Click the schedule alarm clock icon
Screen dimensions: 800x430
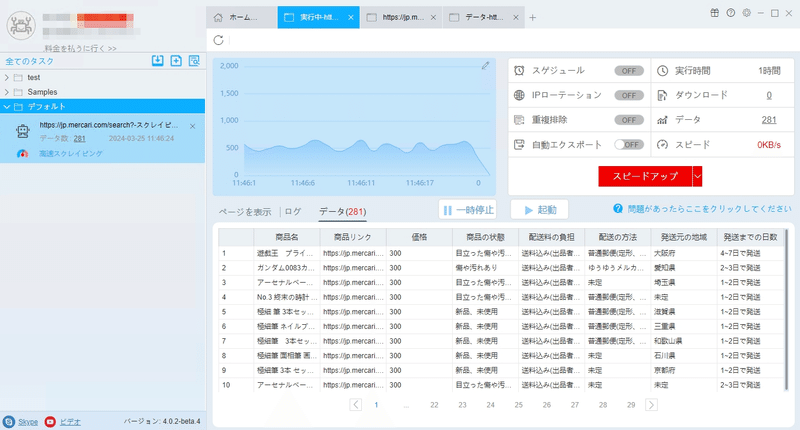(519, 70)
